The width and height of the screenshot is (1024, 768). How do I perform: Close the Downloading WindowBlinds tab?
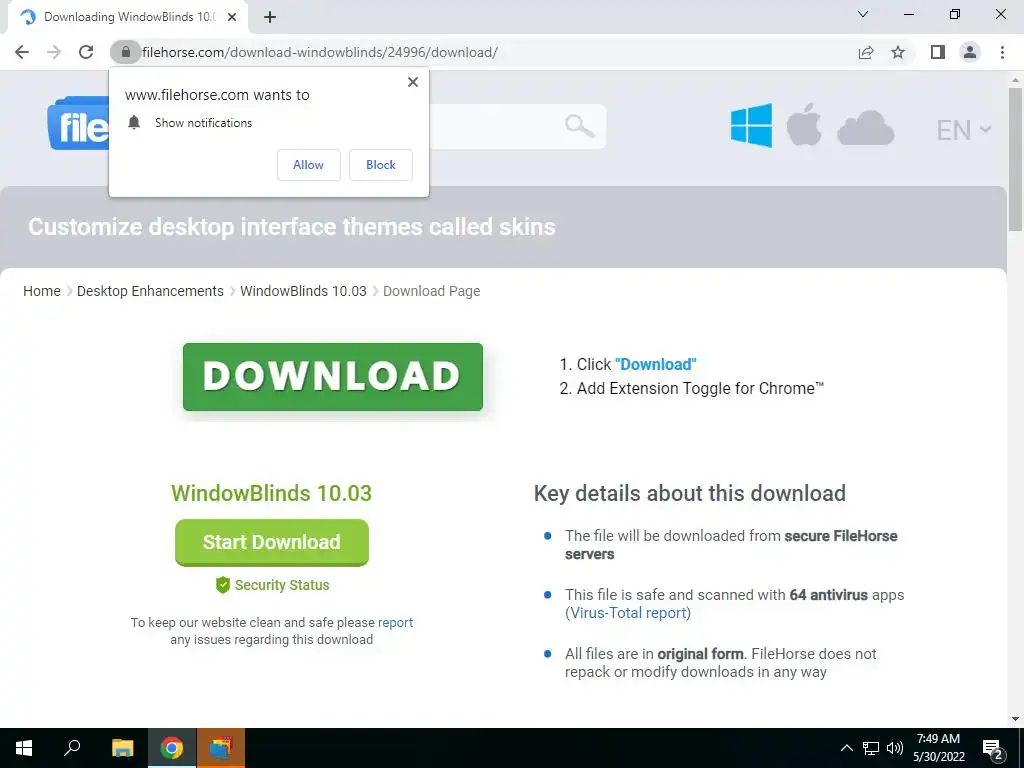pos(232,18)
